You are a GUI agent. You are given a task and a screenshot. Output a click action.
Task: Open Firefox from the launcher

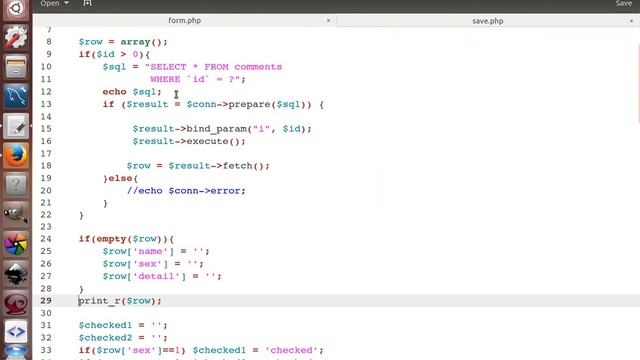[16, 155]
